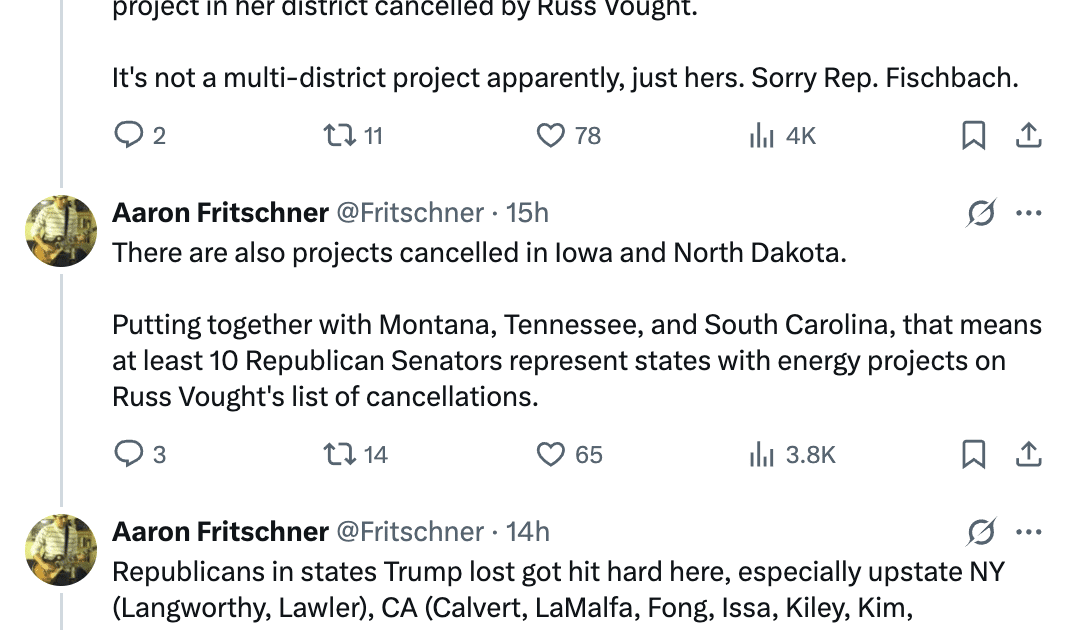The width and height of the screenshot is (1074, 630).
Task: Bookmark the Iowa and North Dakota tweet
Action: tap(973, 455)
